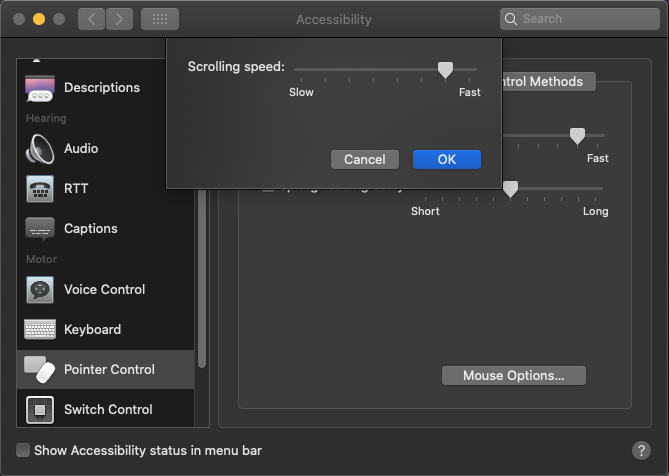Show all preferences grid button
This screenshot has width=669, height=476.
160,19
